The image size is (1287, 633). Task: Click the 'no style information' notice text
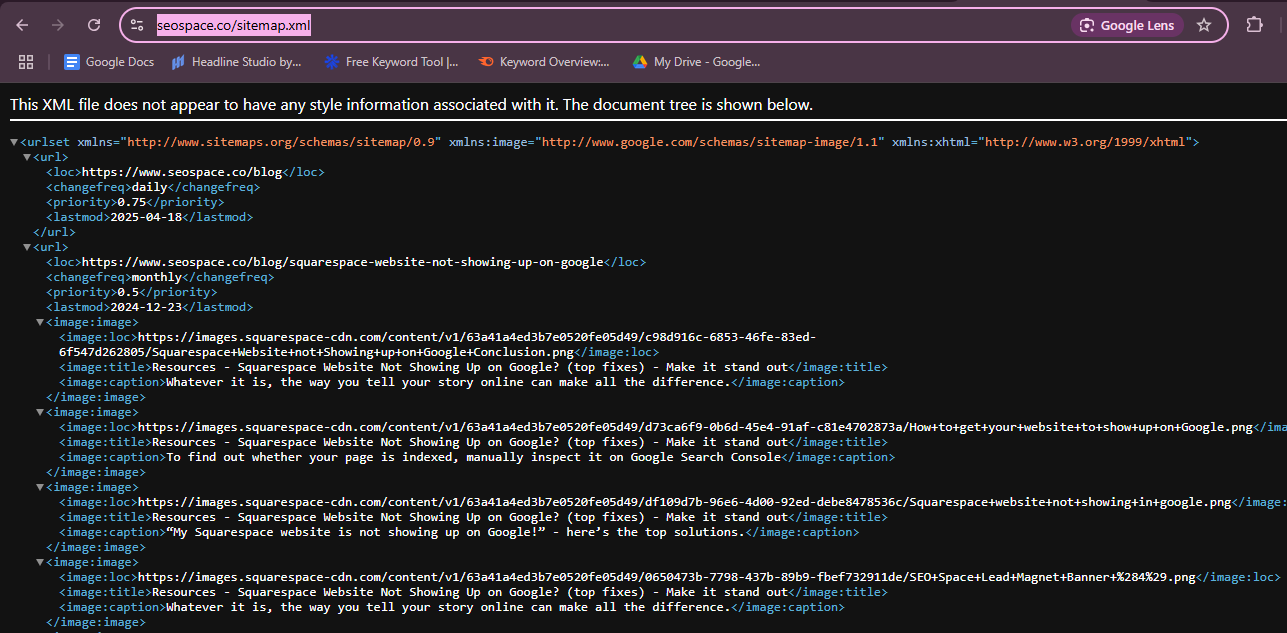411,105
